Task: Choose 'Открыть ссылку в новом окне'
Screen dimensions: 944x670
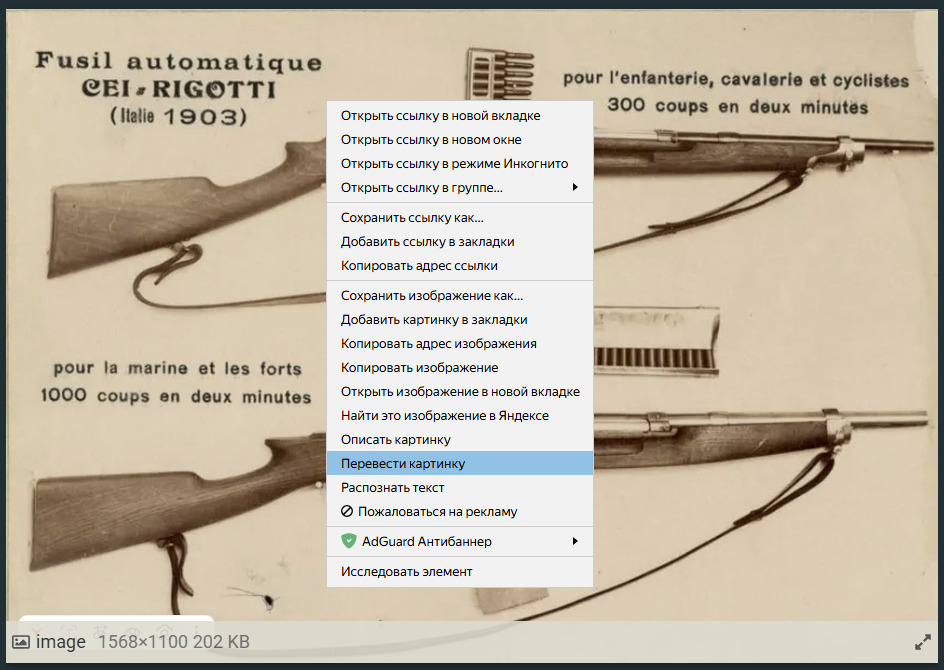Action: [x=431, y=140]
